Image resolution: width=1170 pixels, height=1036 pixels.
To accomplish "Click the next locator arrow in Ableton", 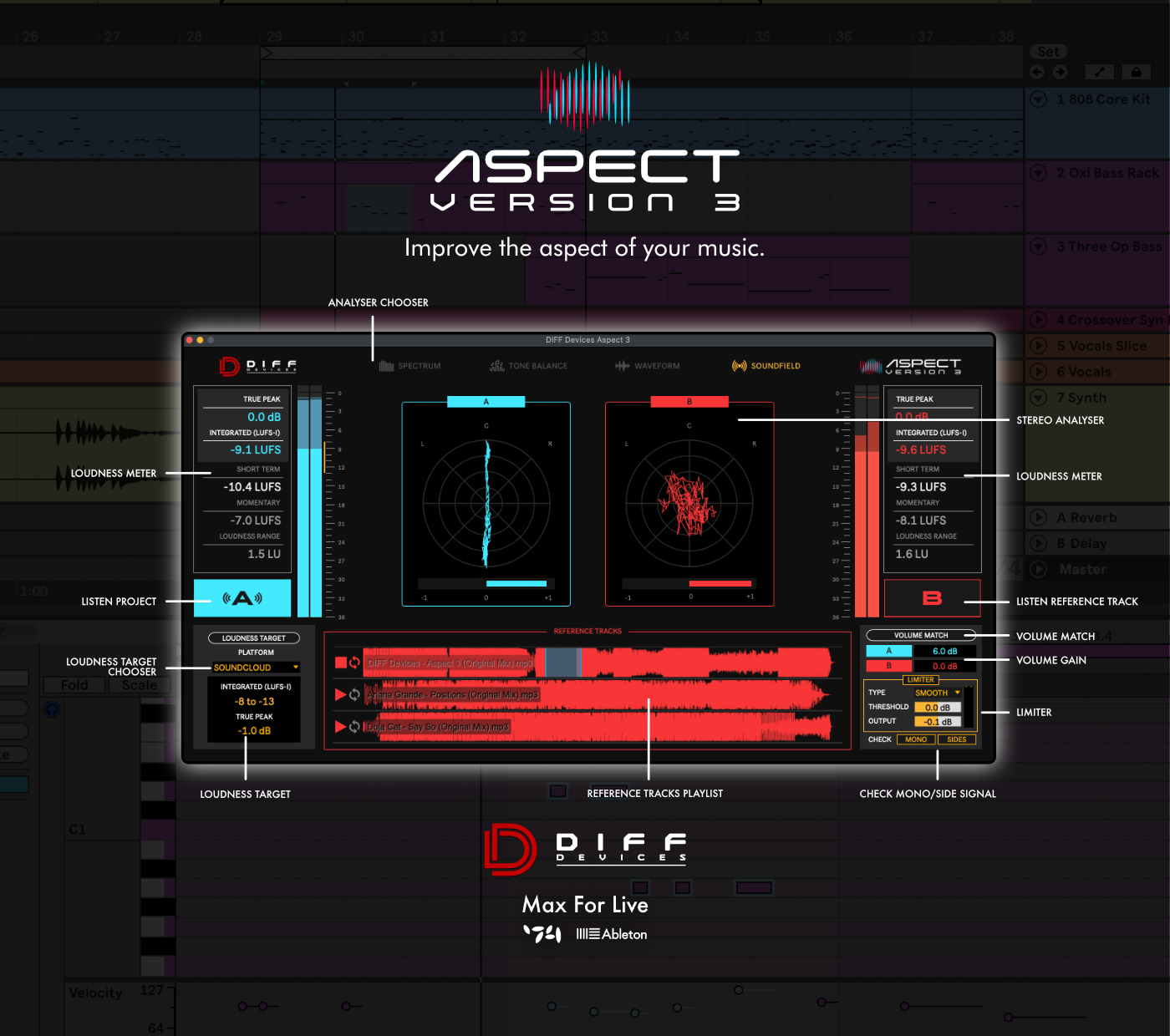I will 1060,72.
